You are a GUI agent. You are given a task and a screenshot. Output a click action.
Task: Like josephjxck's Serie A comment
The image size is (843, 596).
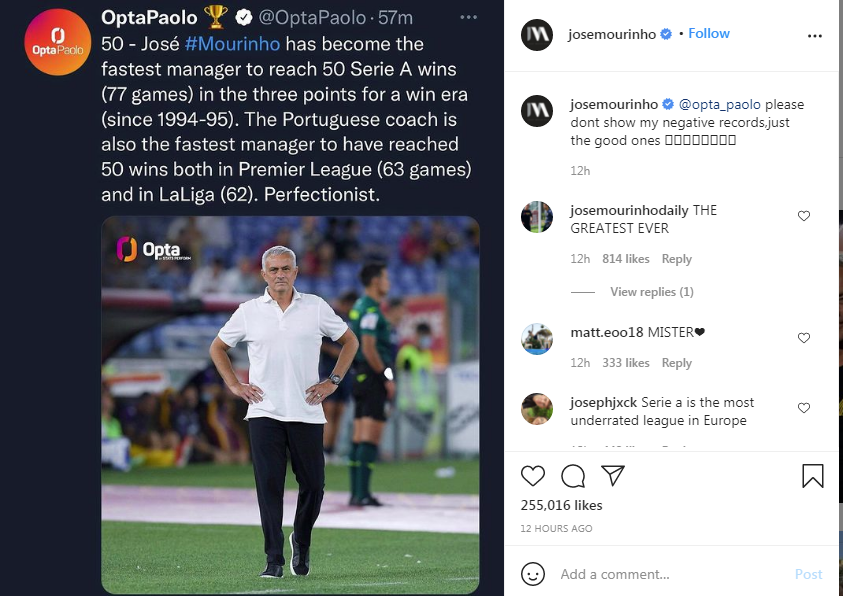(x=804, y=408)
